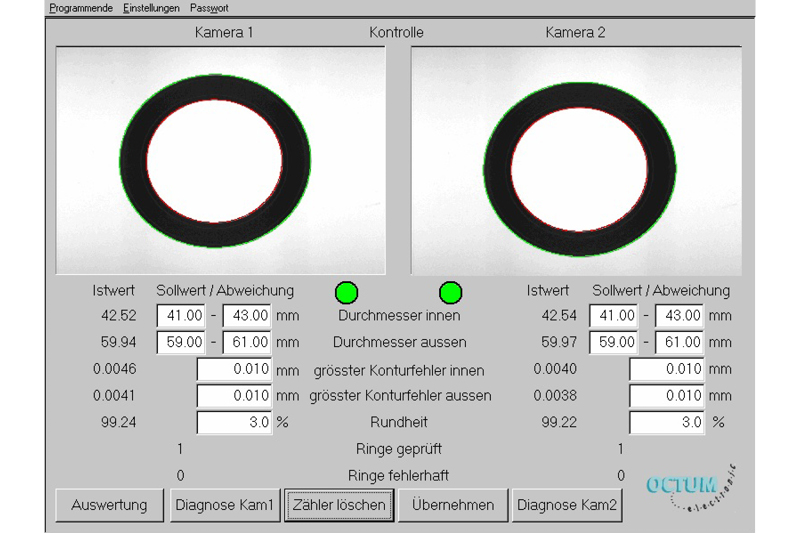Screen dimensions: 800x533
Task: Click Kamera 2 Istwert 42.54
Action: (x=559, y=316)
